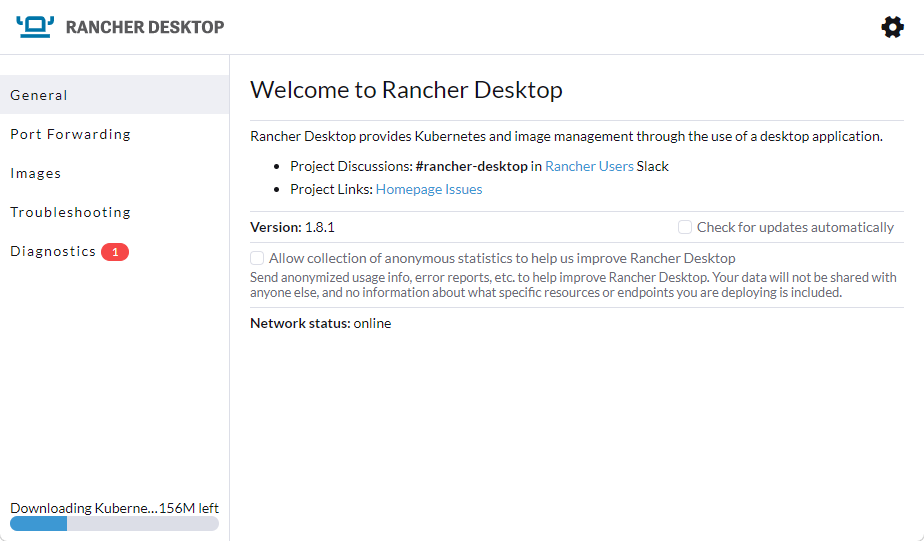Go to the Images section
Image resolution: width=924 pixels, height=541 pixels.
coord(114,173)
